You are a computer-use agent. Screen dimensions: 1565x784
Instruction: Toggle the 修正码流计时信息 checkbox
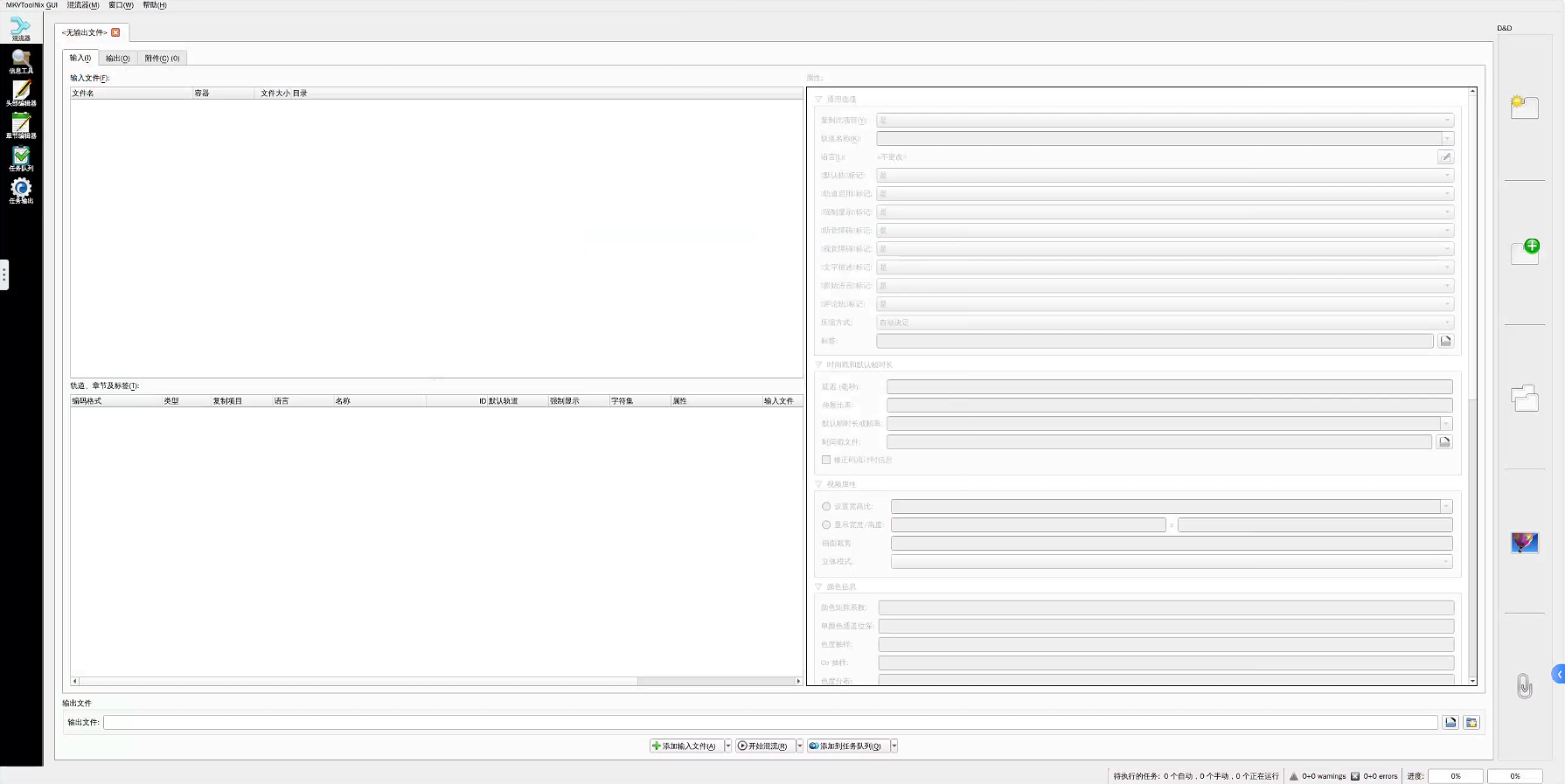coord(826,460)
